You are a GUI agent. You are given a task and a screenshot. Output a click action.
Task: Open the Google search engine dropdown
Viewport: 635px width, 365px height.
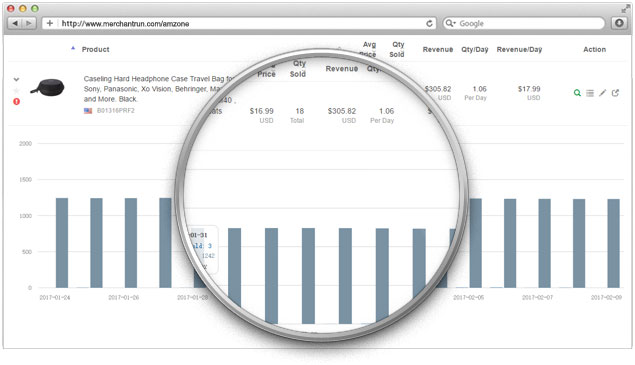click(x=450, y=23)
